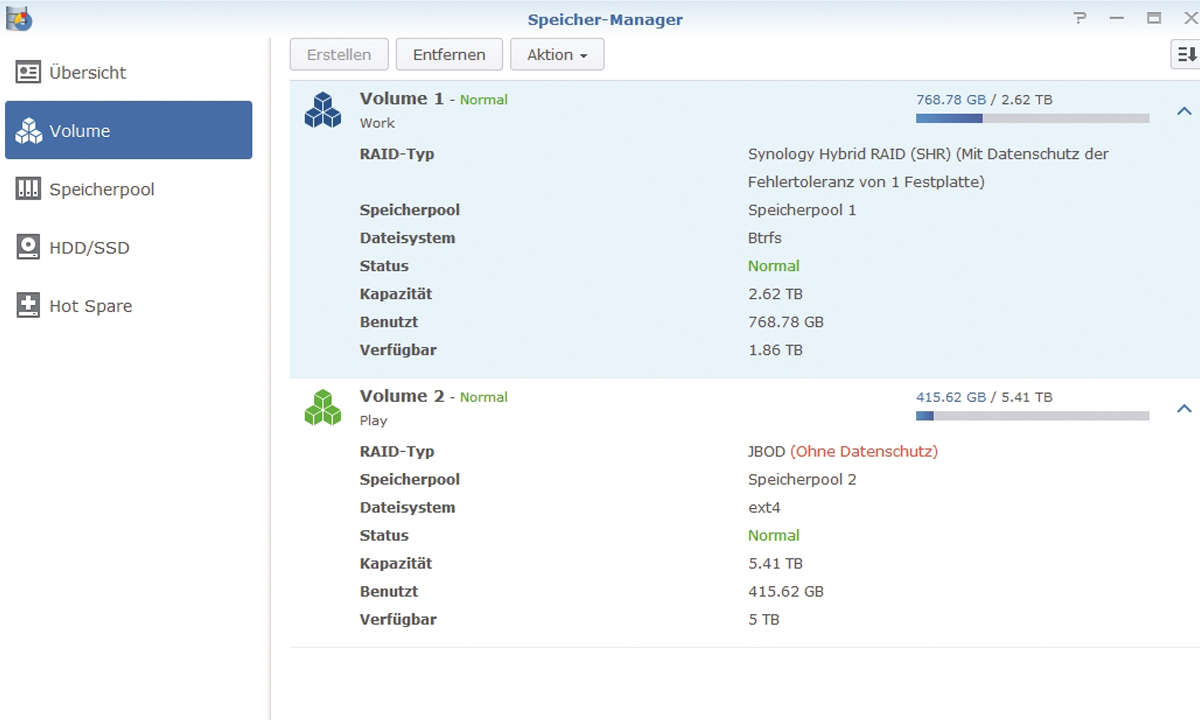Click the '5 TB' available value
The width and height of the screenshot is (1200, 720).
(764, 619)
